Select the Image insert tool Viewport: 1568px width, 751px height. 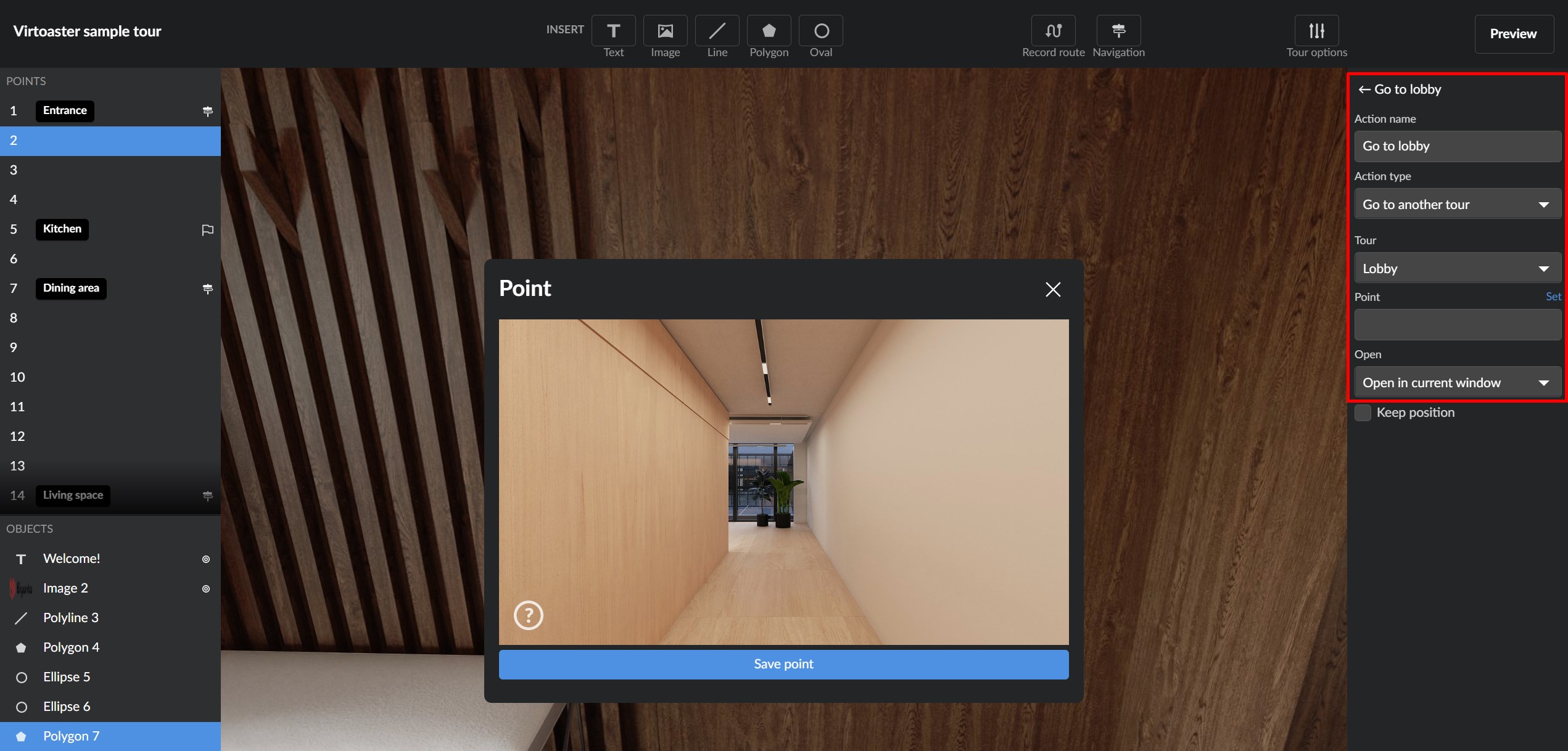pyautogui.click(x=665, y=31)
